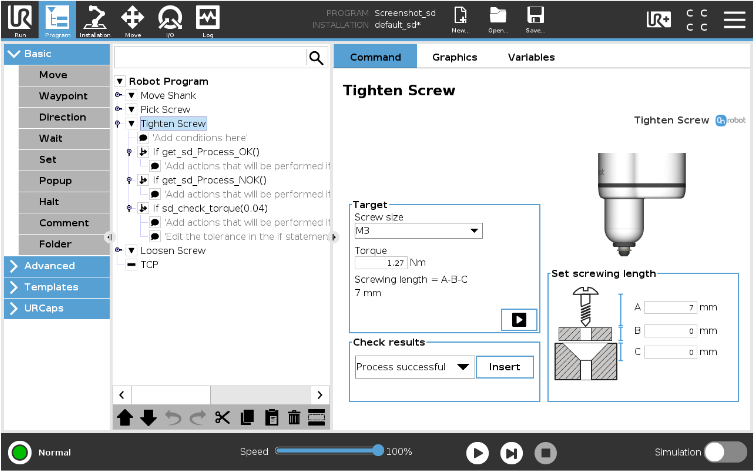This screenshot has width=755, height=472.
Task: Click the Insert button
Action: pos(504,367)
